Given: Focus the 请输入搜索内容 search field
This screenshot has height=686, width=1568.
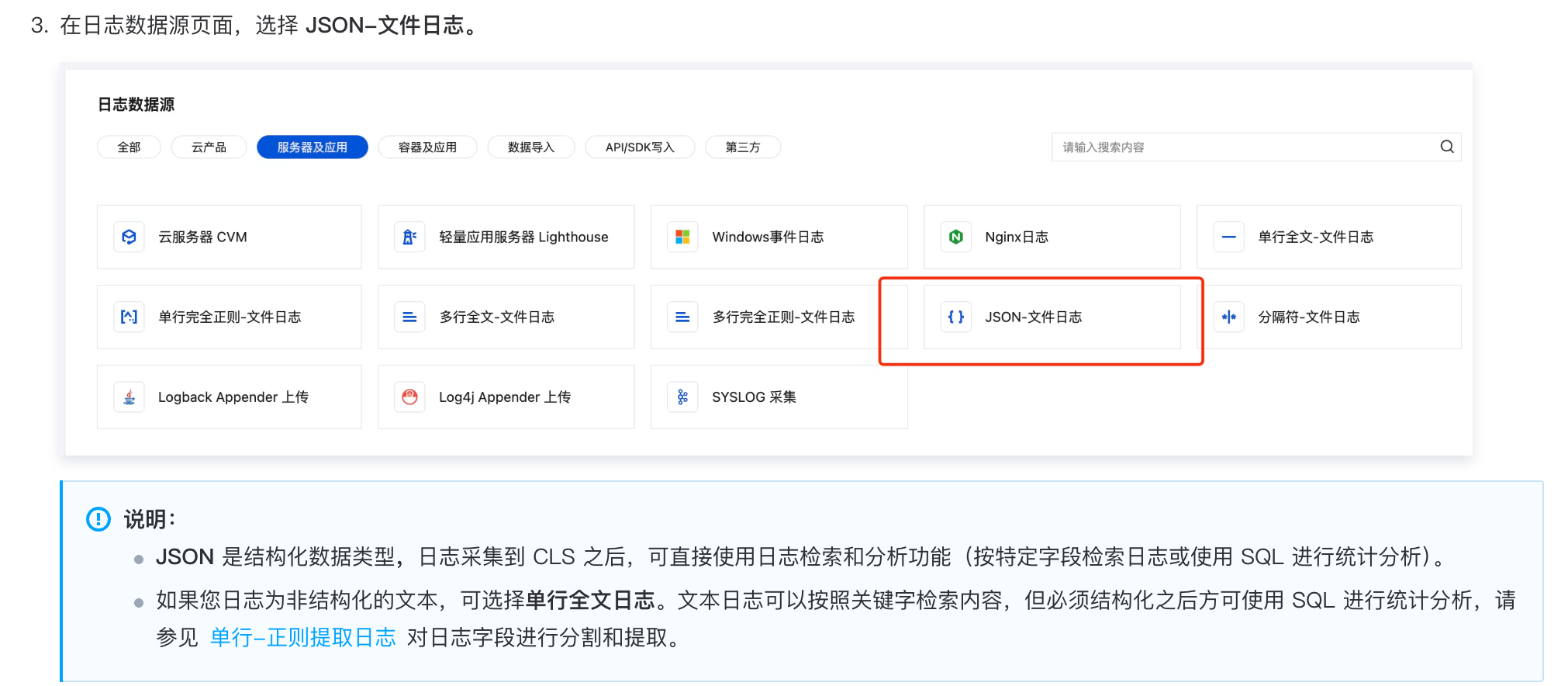Looking at the screenshot, I should click(1241, 147).
